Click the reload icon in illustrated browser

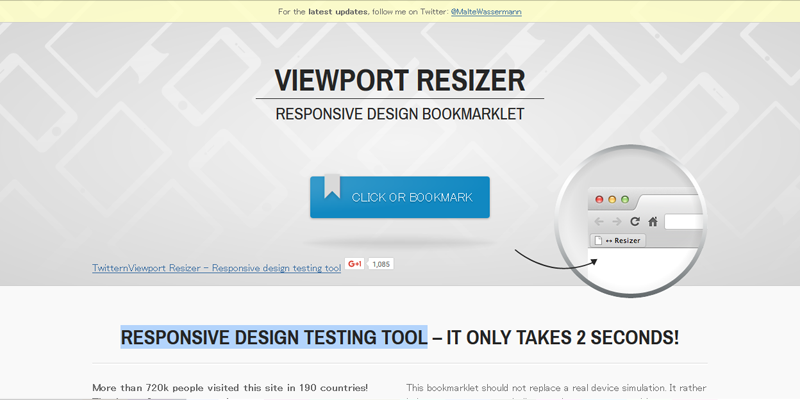click(635, 221)
